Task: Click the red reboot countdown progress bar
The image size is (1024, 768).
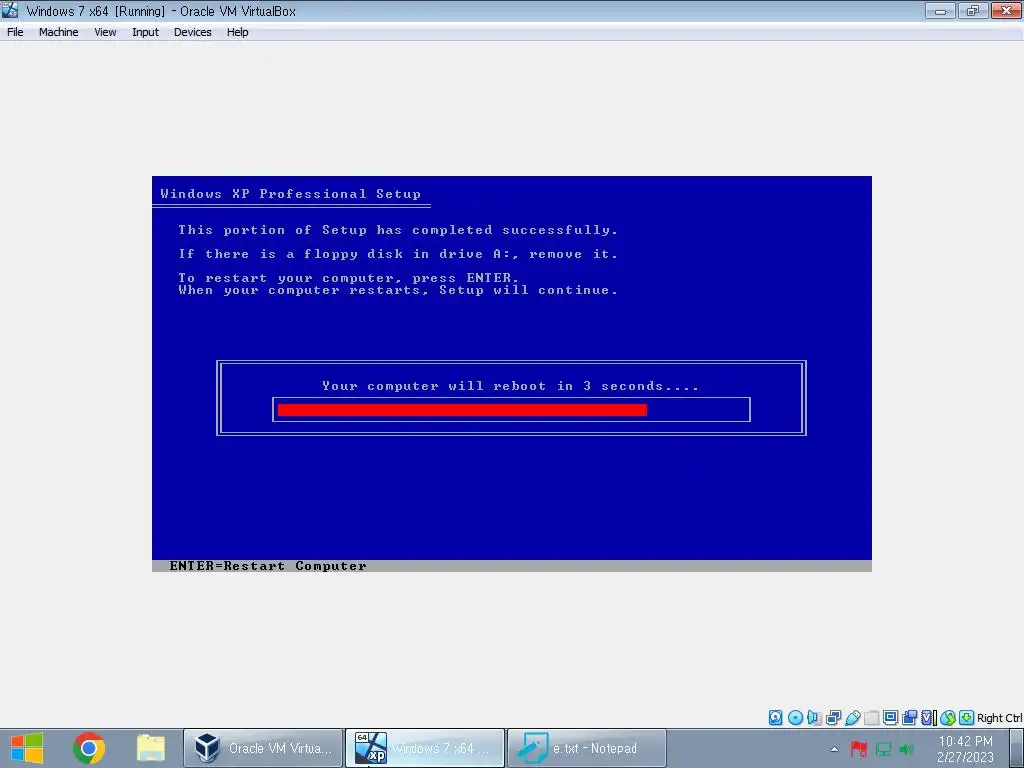Action: click(462, 410)
